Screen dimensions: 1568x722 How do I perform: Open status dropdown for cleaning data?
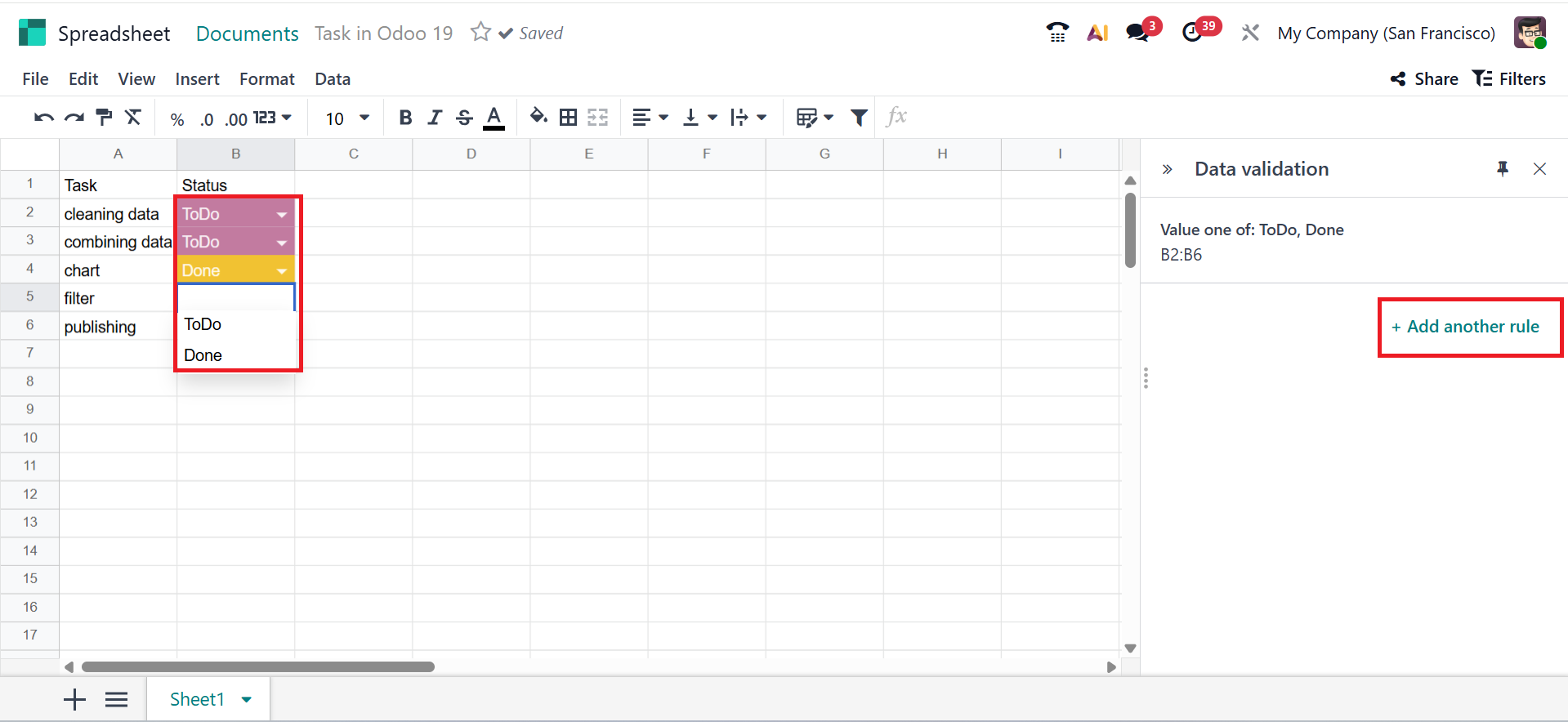pos(282,215)
